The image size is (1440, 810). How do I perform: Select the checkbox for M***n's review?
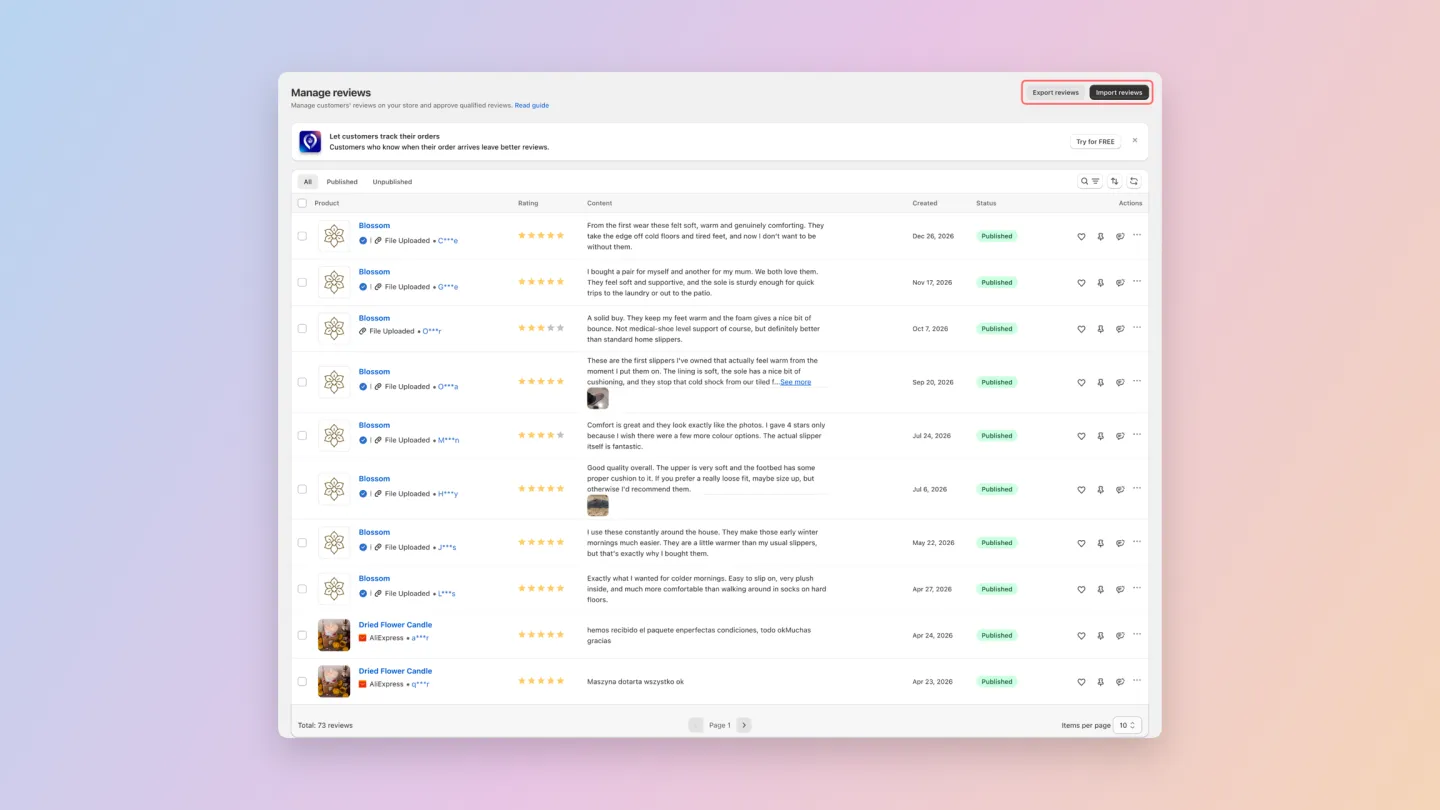coord(302,435)
